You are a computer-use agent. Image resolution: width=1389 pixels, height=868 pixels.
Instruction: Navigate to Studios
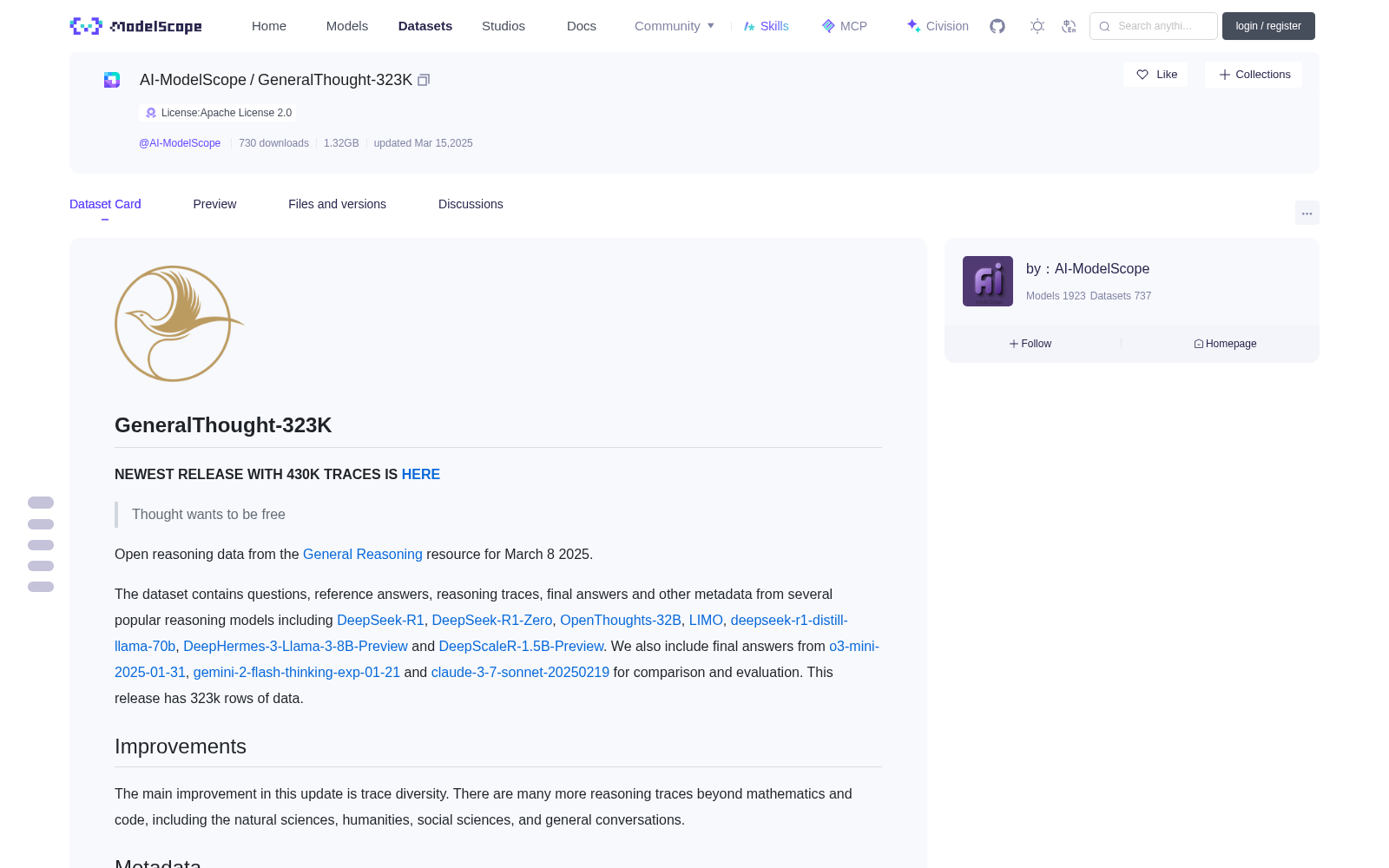coord(504,26)
